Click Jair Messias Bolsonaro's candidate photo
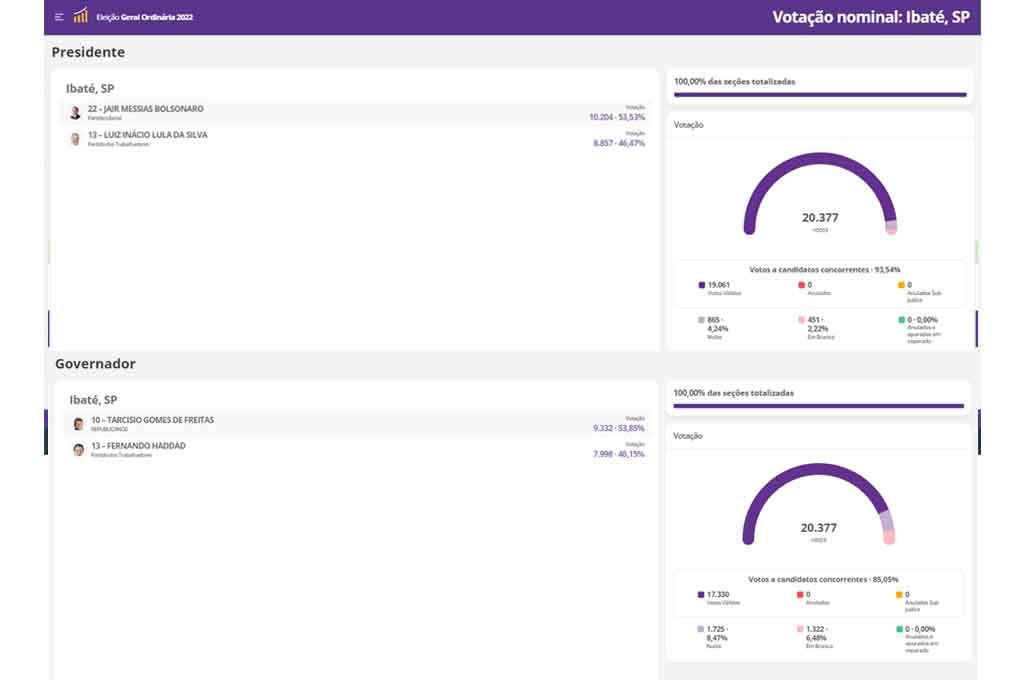The height and width of the screenshot is (680, 1024). 75,113
